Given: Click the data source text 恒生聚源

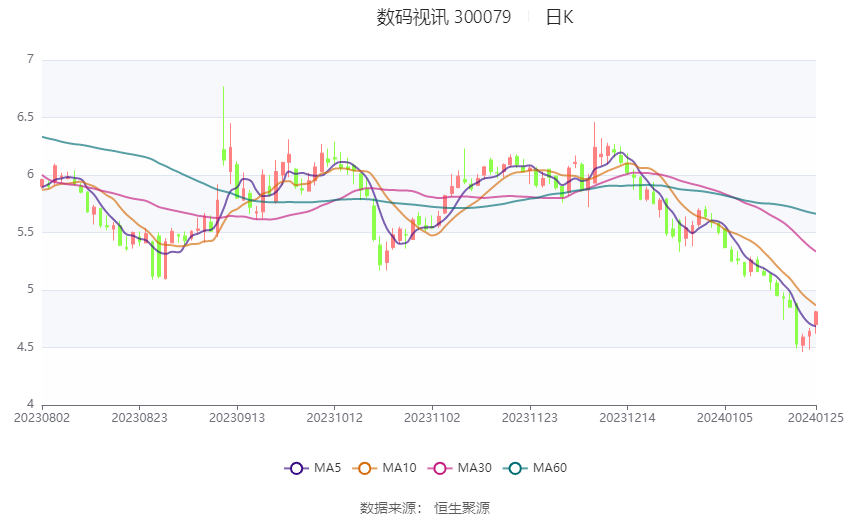Looking at the screenshot, I should coord(462,508).
